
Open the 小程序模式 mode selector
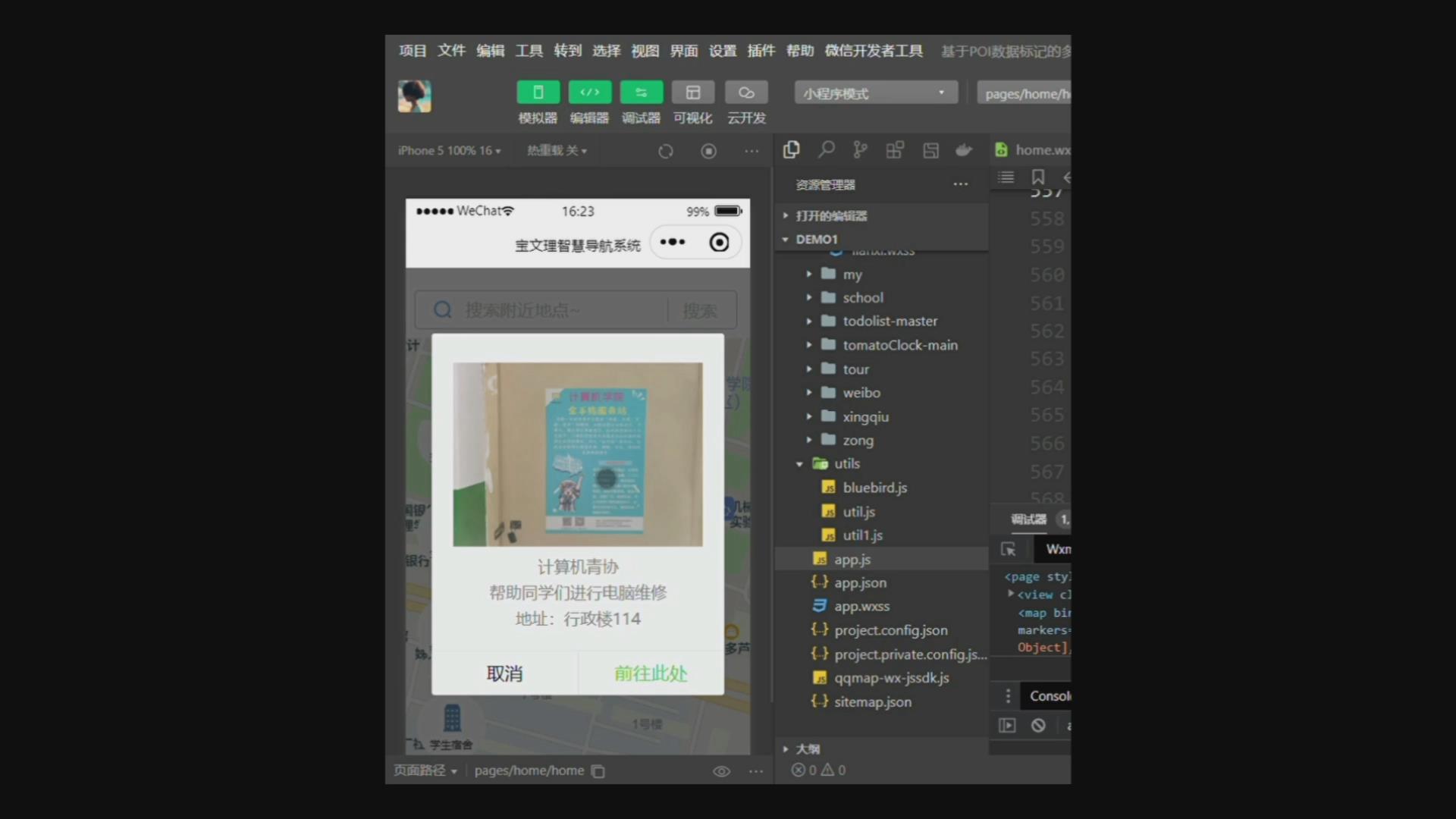coord(874,92)
